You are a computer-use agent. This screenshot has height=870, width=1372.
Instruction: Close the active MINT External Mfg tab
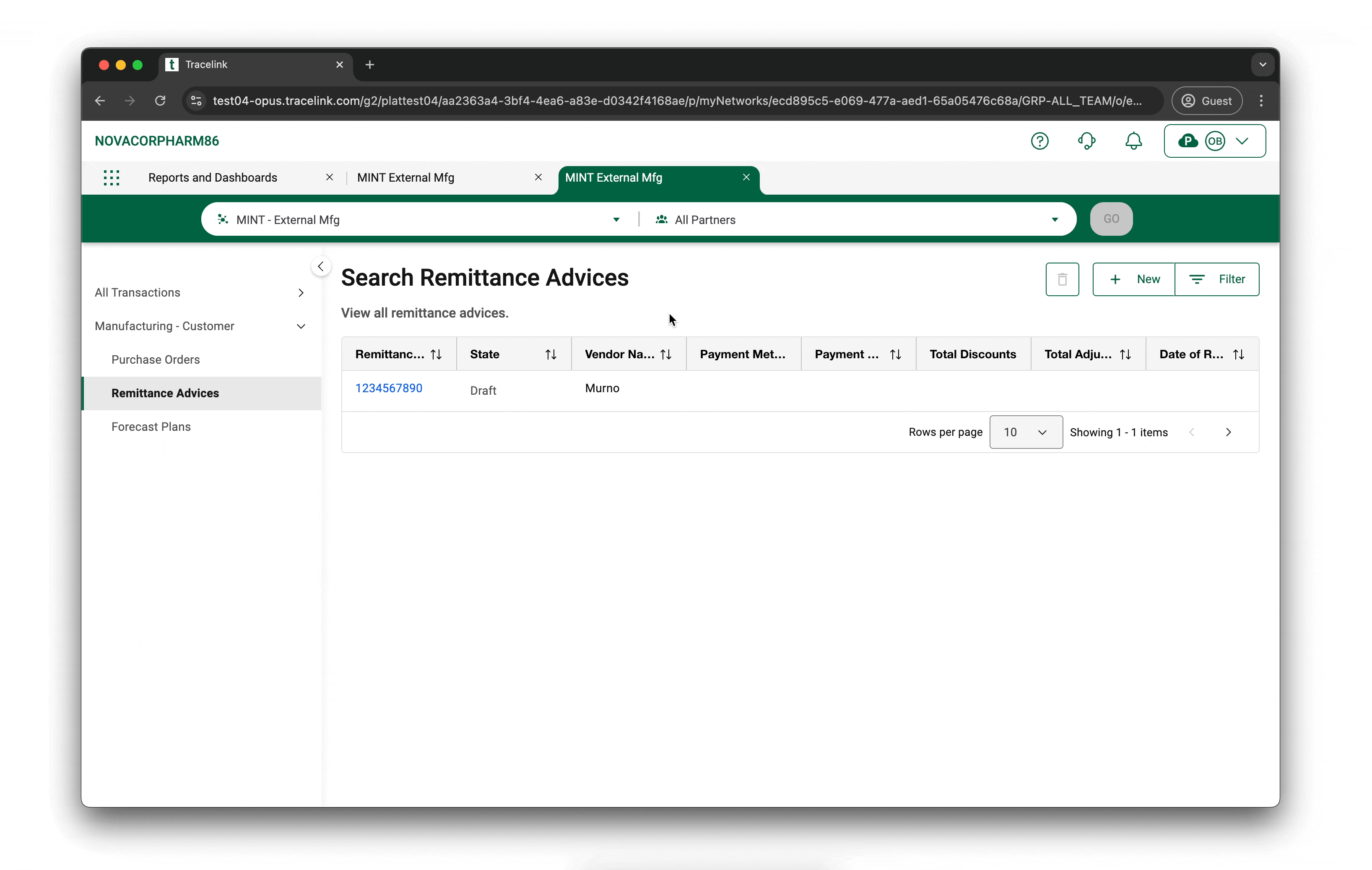[x=746, y=177]
